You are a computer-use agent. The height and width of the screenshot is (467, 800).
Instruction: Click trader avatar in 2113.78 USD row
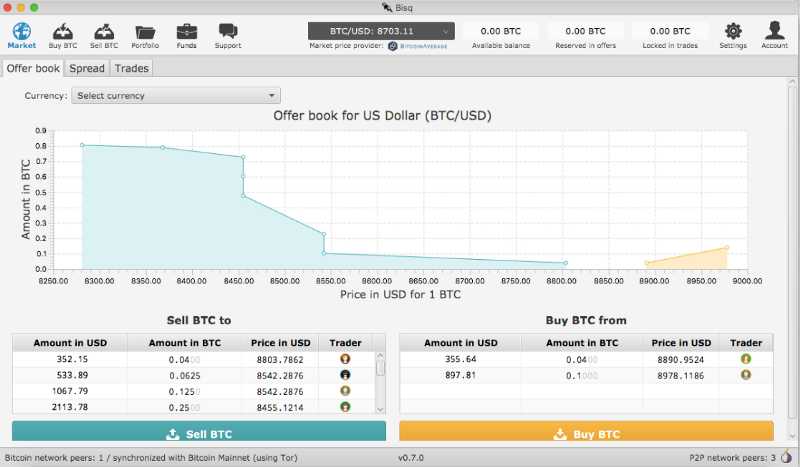click(x=345, y=407)
